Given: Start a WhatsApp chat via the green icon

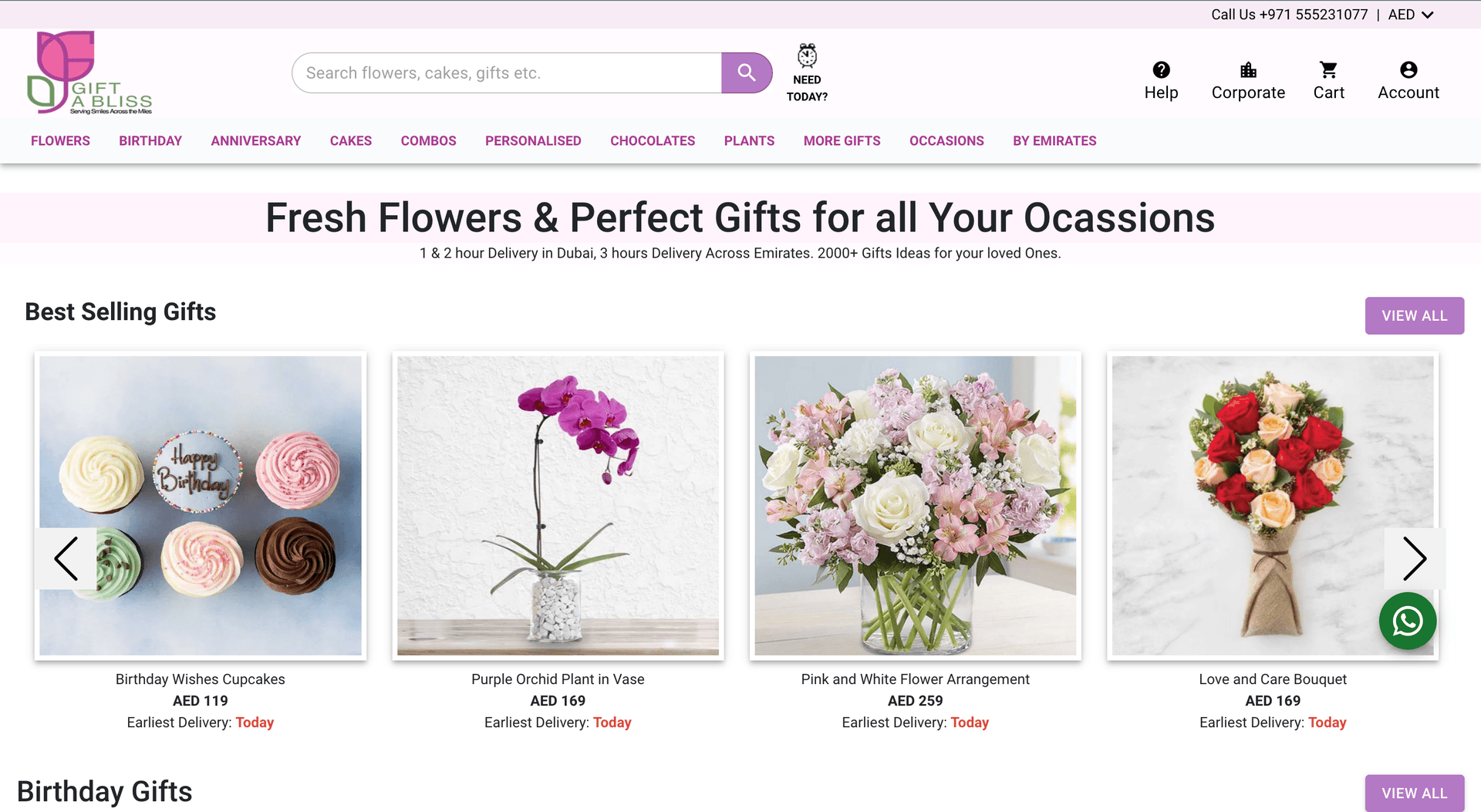Looking at the screenshot, I should [1407, 621].
